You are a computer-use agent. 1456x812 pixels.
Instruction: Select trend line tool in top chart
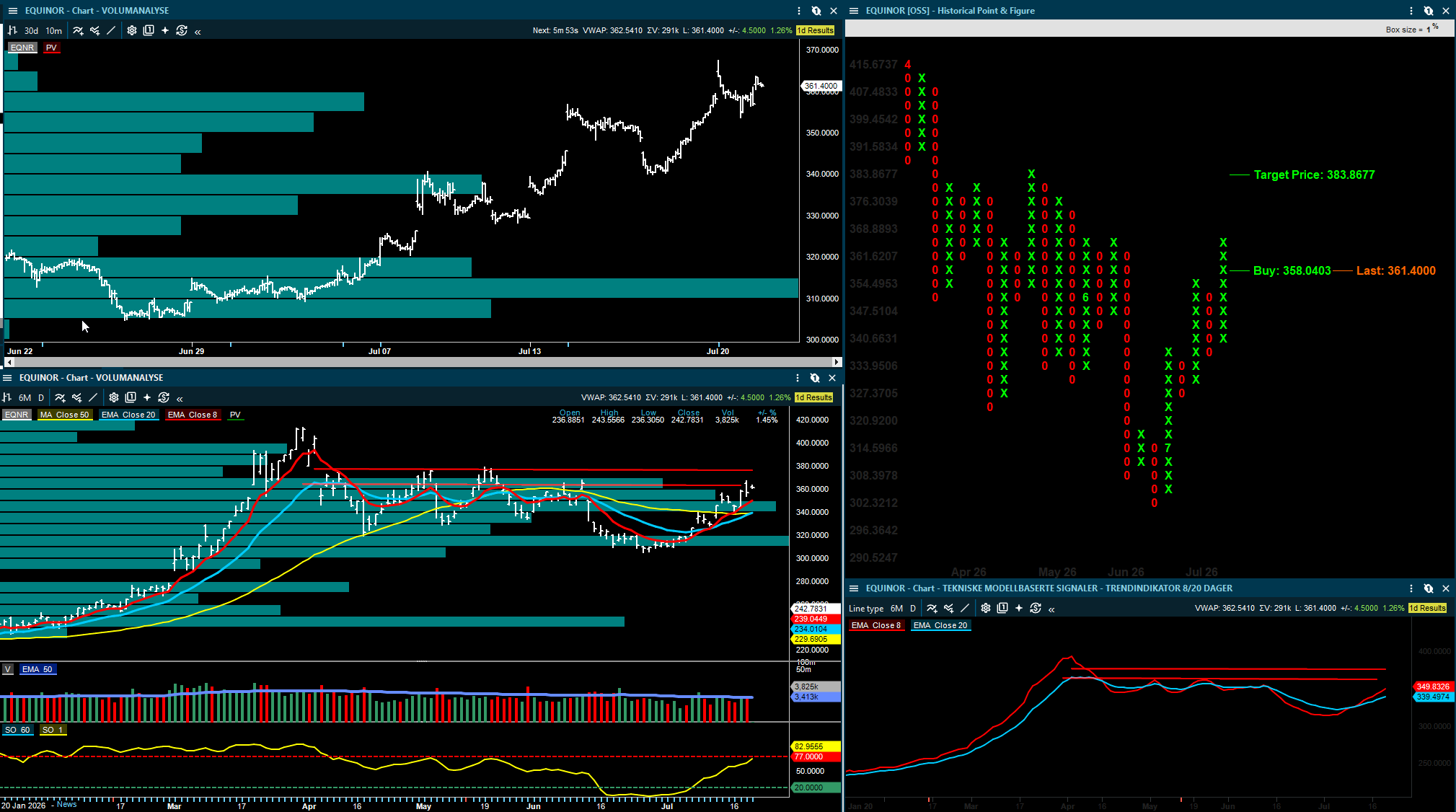pyautogui.click(x=111, y=30)
